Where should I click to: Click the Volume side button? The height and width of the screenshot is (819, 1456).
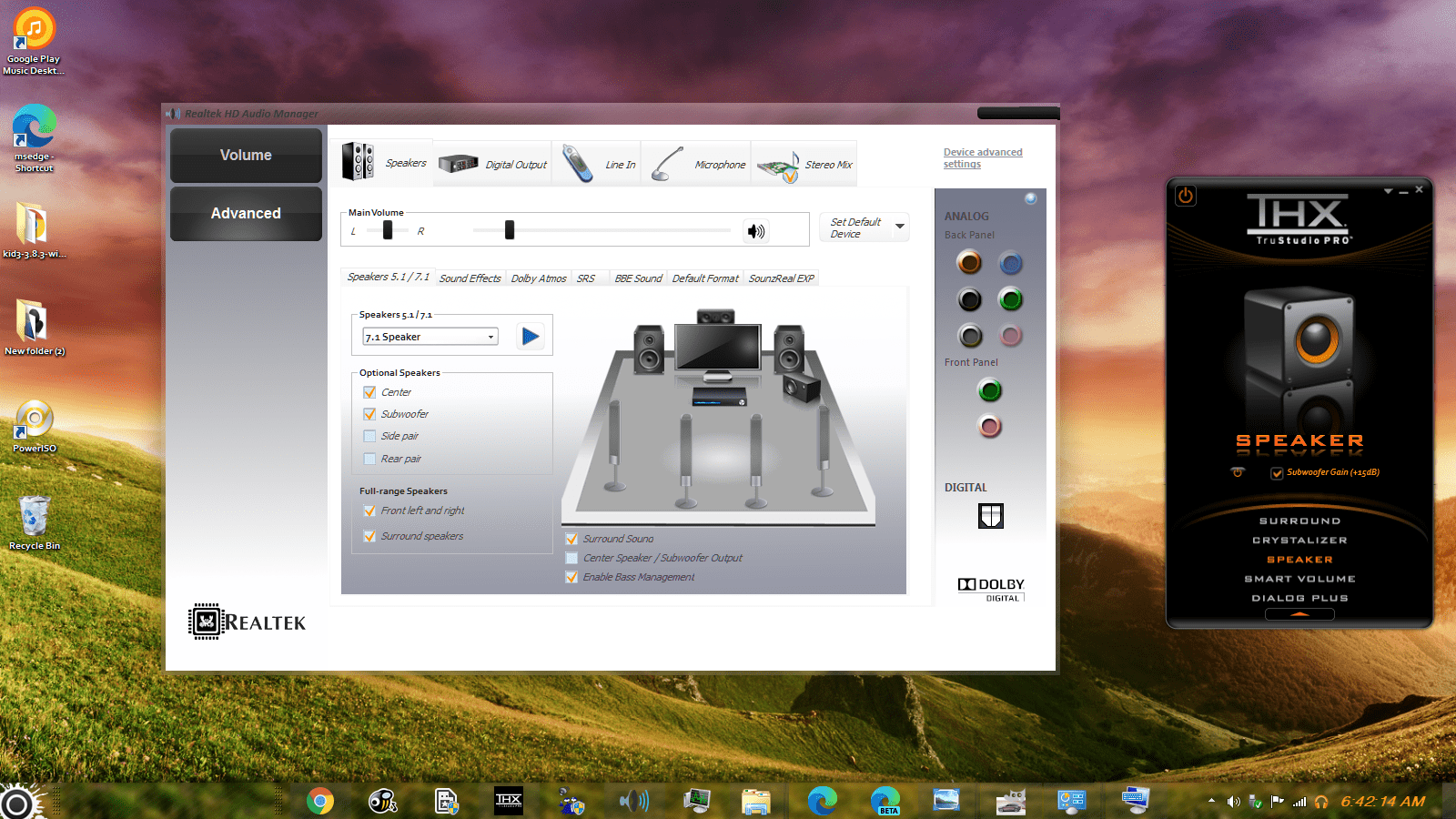coord(246,156)
